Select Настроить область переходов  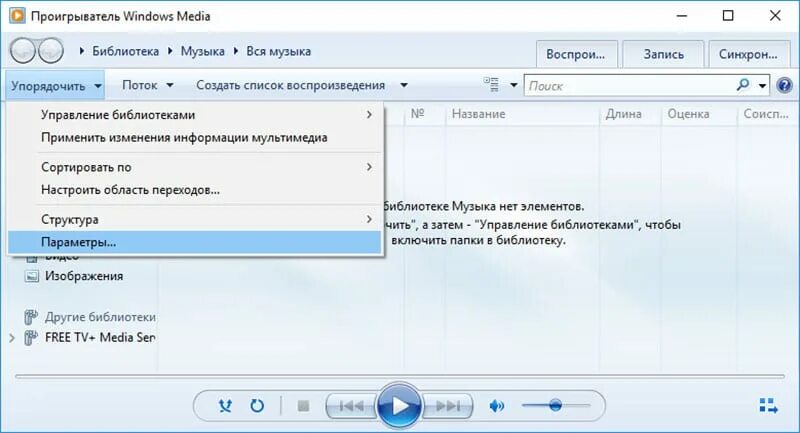point(194,190)
